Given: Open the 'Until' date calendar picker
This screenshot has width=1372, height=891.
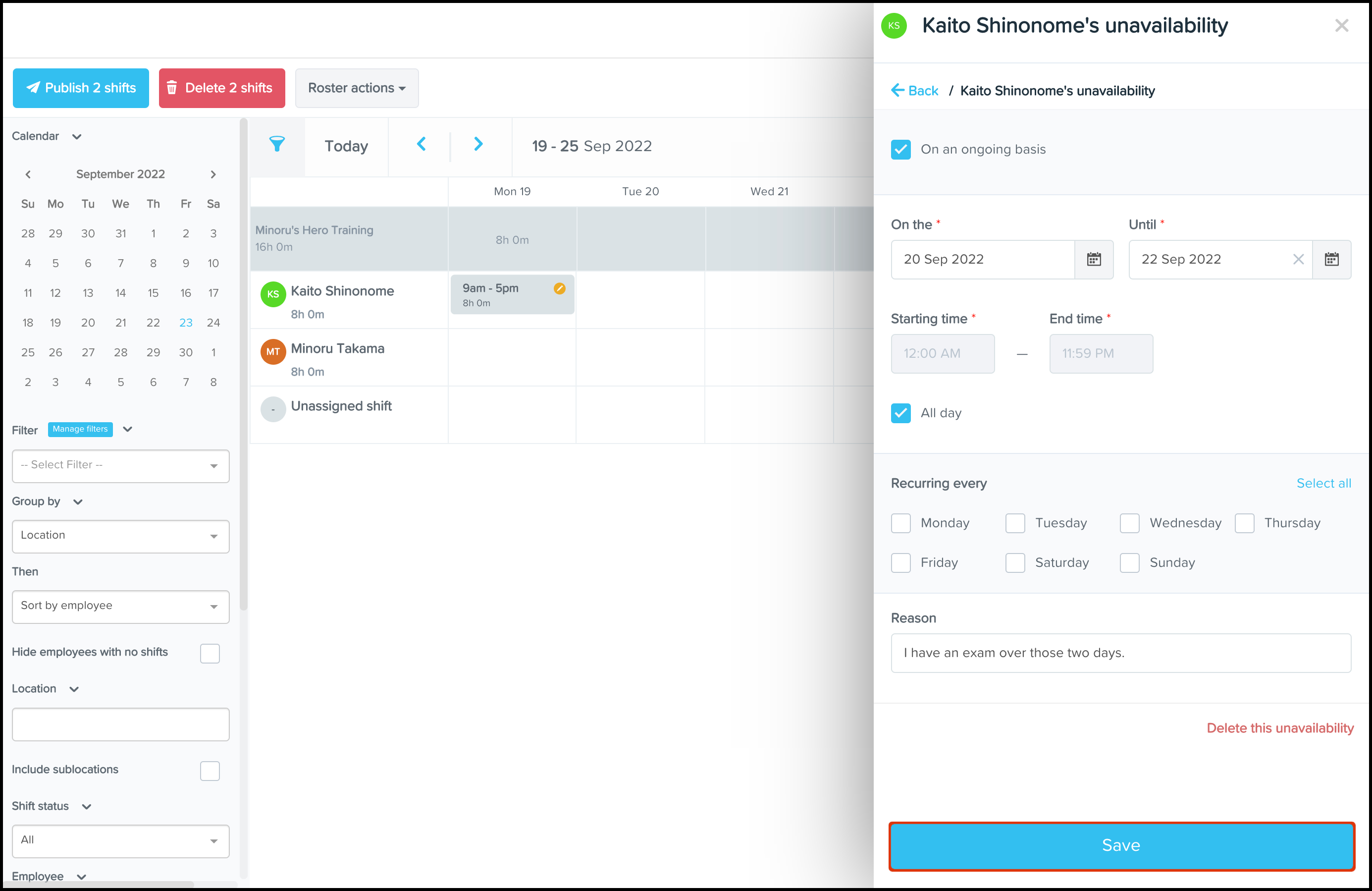Looking at the screenshot, I should (1331, 260).
